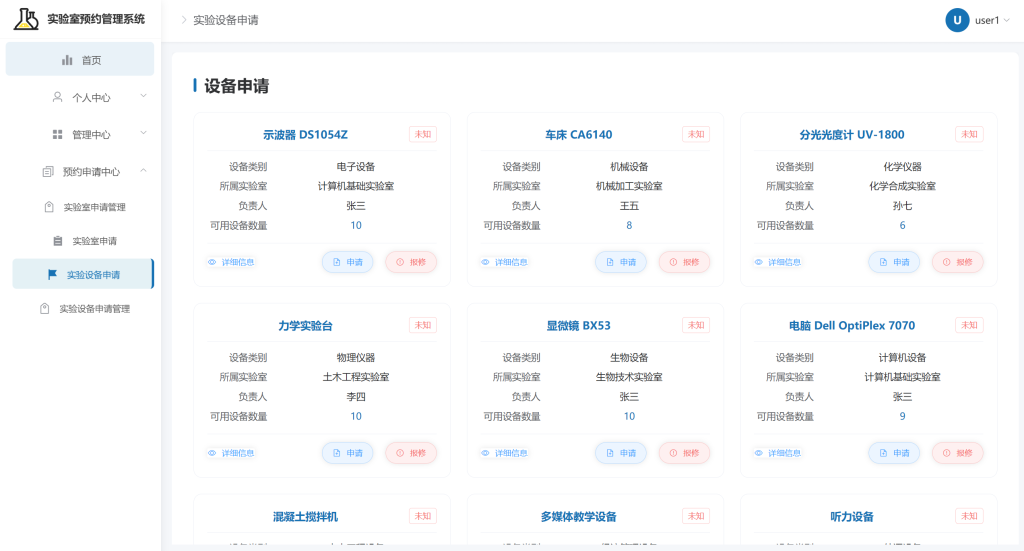Click quantity 8 on 车床 CA6140 card
Viewport: 1024px width, 551px height.
click(x=629, y=225)
